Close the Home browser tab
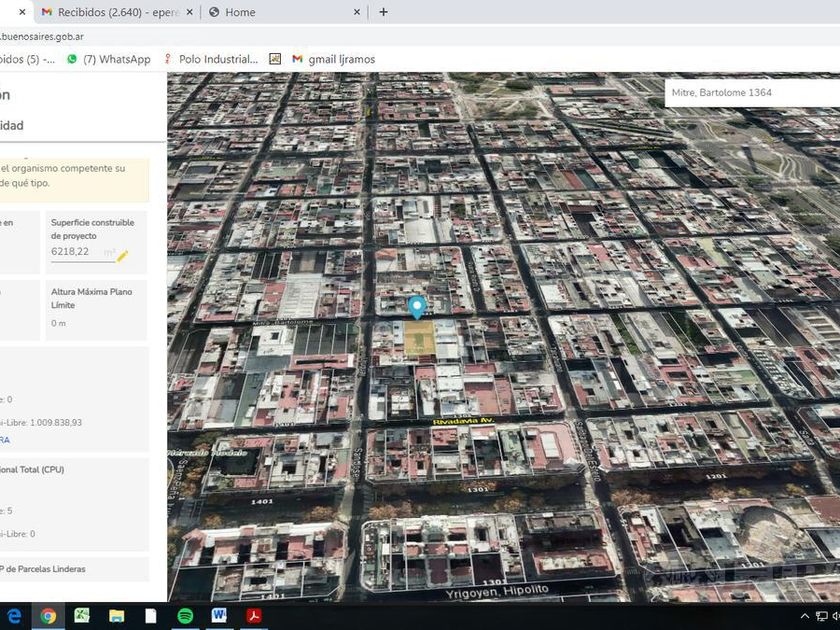The height and width of the screenshot is (630, 840). [356, 12]
